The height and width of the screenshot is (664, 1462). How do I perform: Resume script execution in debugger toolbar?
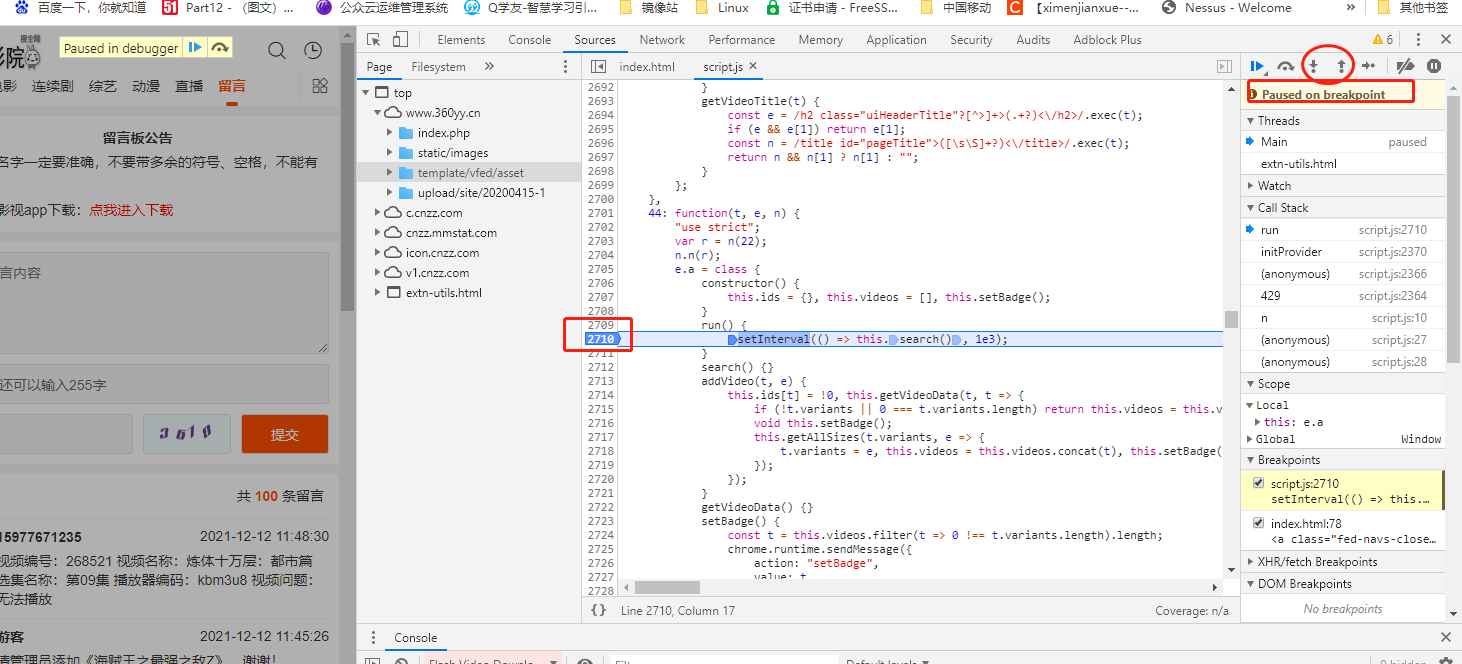(x=1258, y=66)
